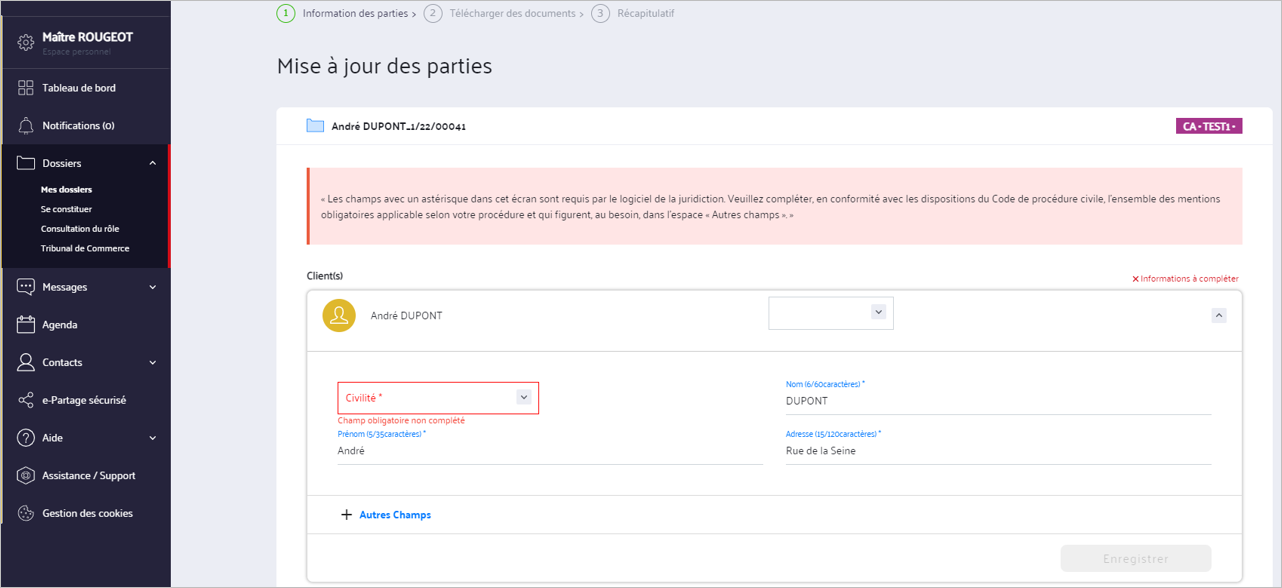Open the Assistance / Support icon

[26, 476]
